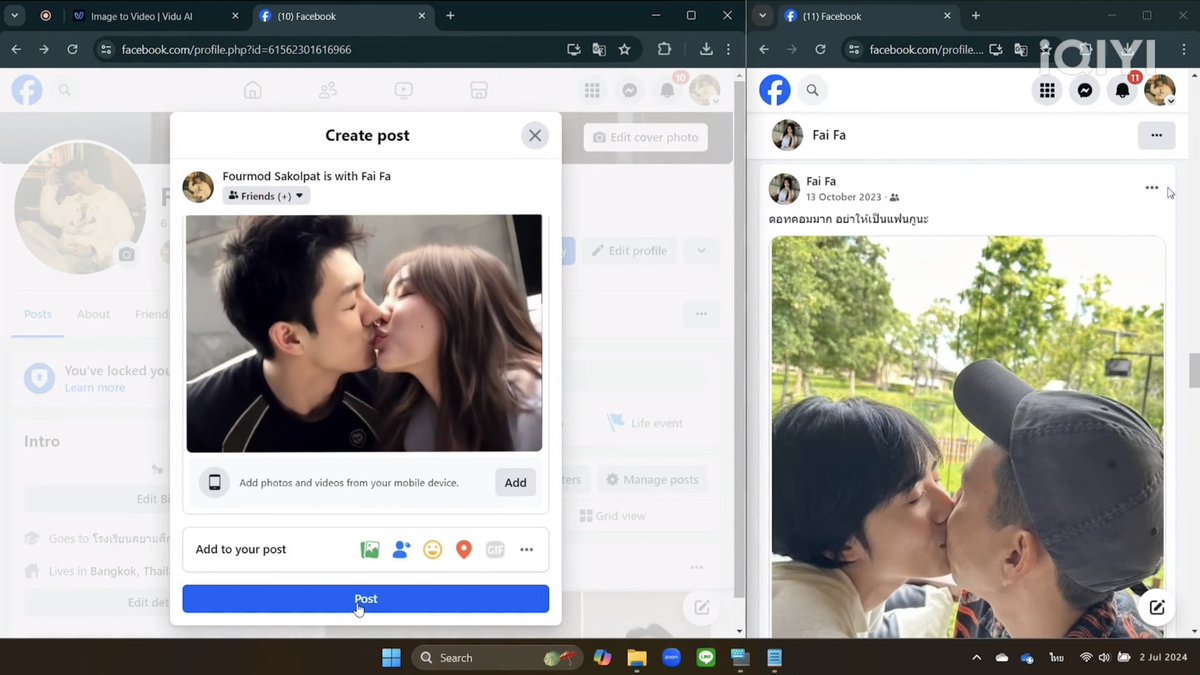Click the Edit profile button
Viewport: 1200px width, 675px height.
[x=629, y=250]
